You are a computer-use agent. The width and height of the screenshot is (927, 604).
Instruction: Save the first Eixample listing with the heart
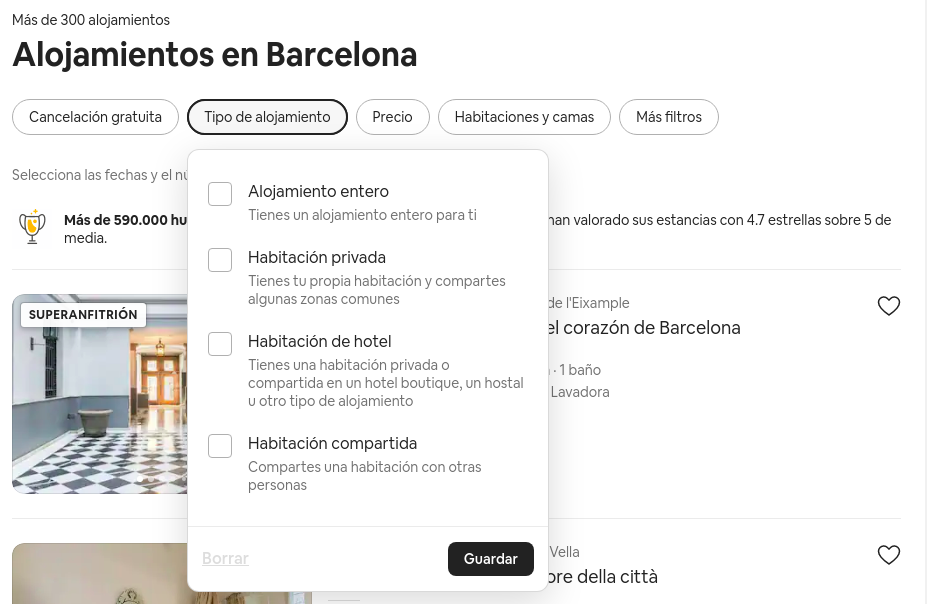(x=888, y=306)
